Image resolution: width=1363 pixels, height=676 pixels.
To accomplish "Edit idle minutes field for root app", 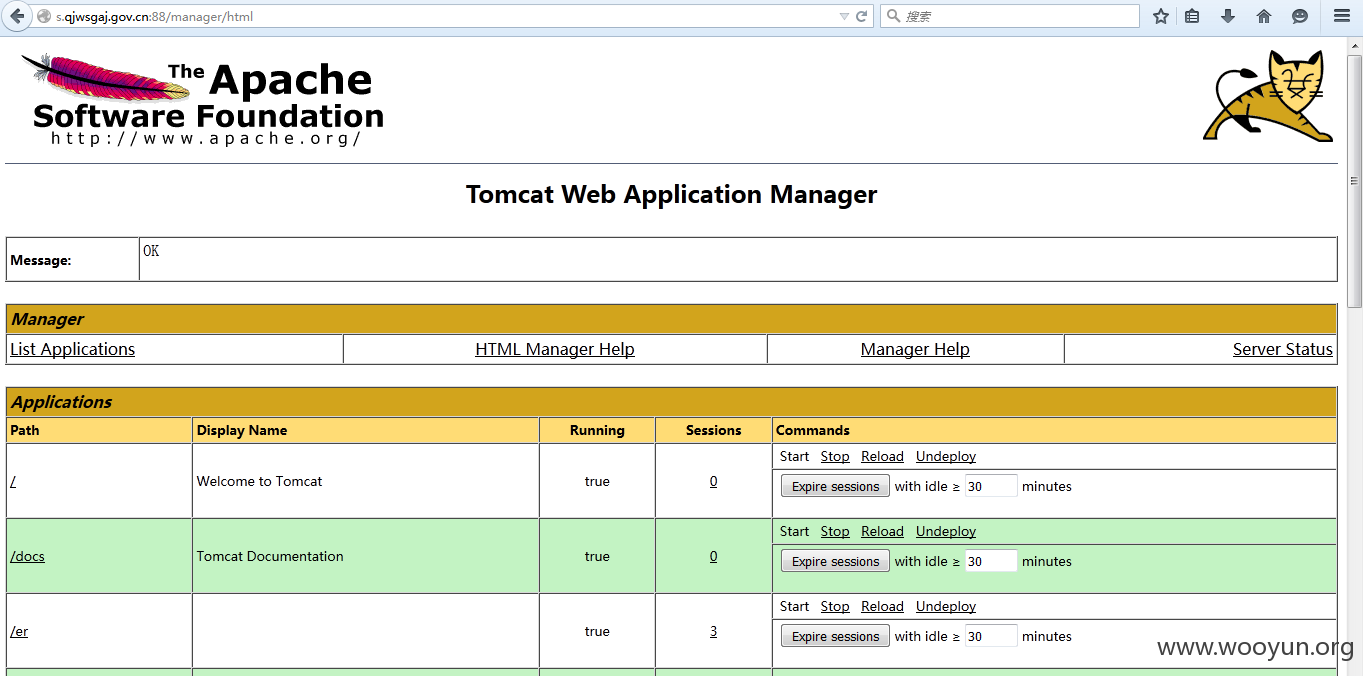I will [991, 486].
